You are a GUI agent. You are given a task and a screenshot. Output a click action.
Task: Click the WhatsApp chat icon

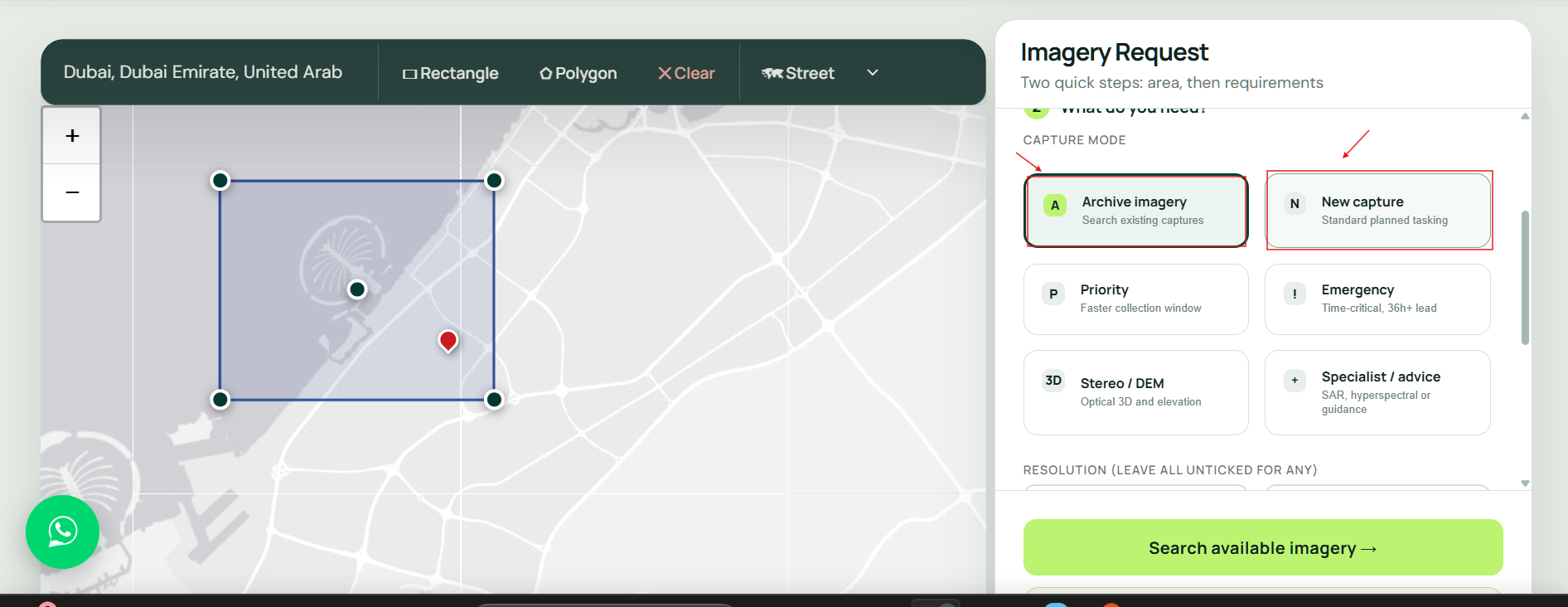pyautogui.click(x=63, y=532)
